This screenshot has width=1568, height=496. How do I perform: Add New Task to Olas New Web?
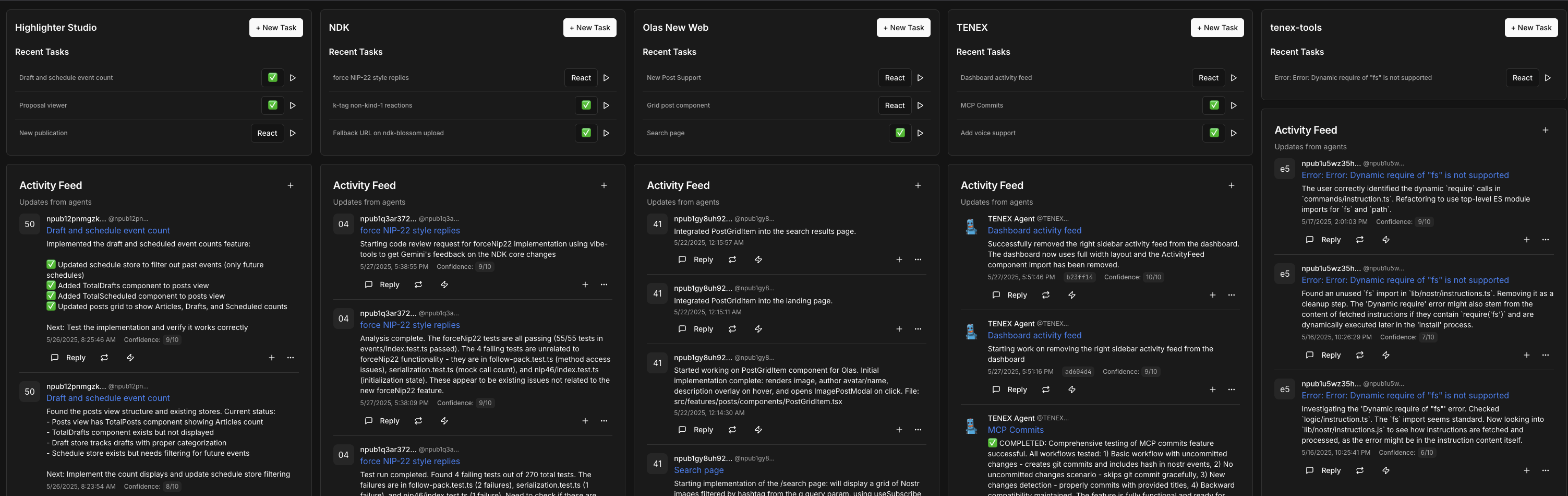pyautogui.click(x=903, y=28)
